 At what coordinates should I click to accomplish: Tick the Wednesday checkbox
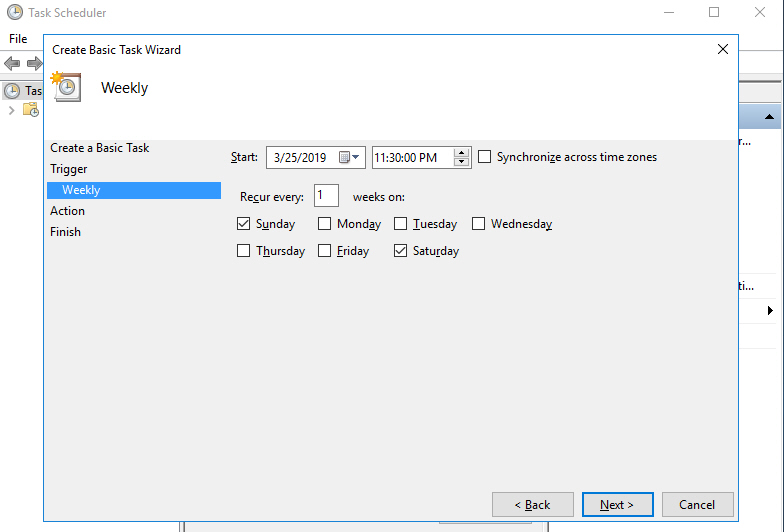tap(479, 224)
